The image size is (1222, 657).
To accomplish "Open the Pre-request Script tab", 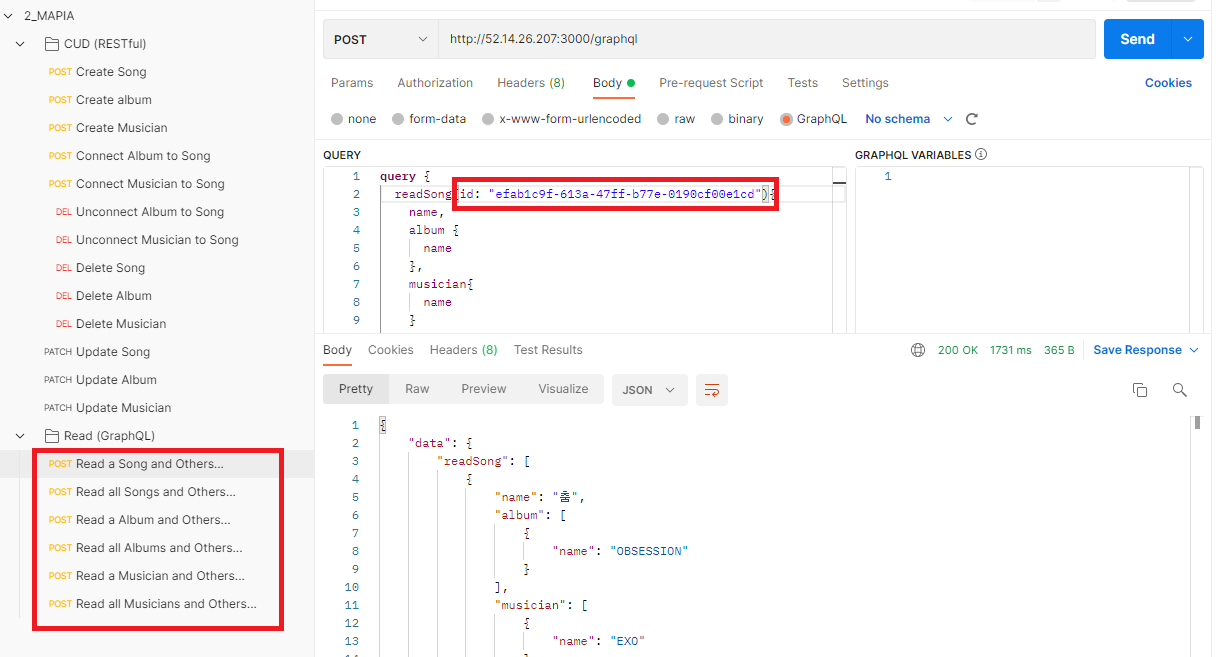I will 711,83.
